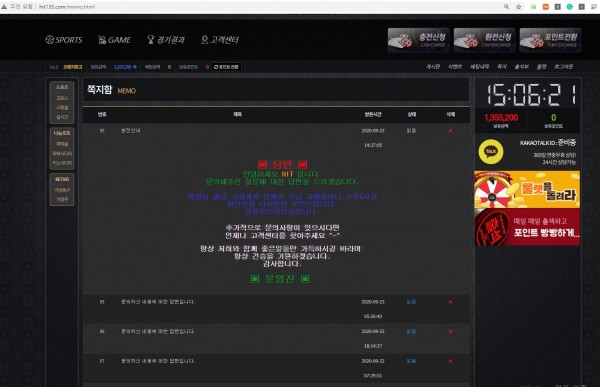This screenshot has height=387, width=600.
Task: Open the 경기결과 results menu
Action: 166,40
